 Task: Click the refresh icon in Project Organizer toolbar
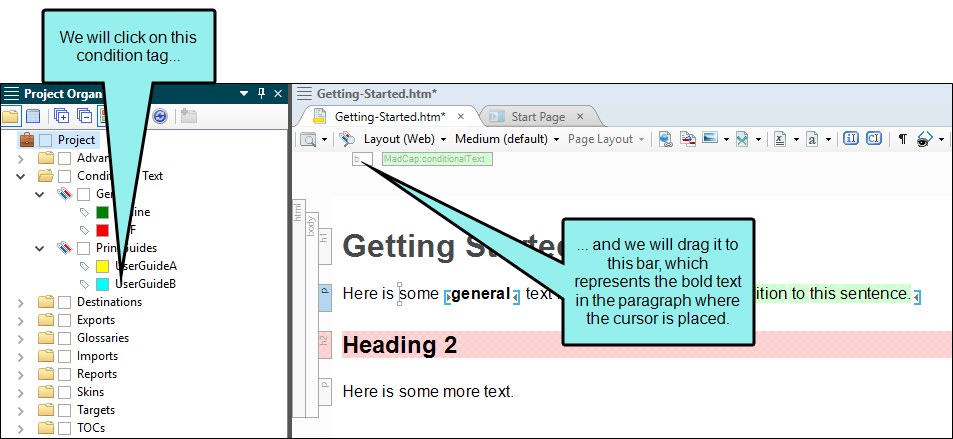pos(160,116)
